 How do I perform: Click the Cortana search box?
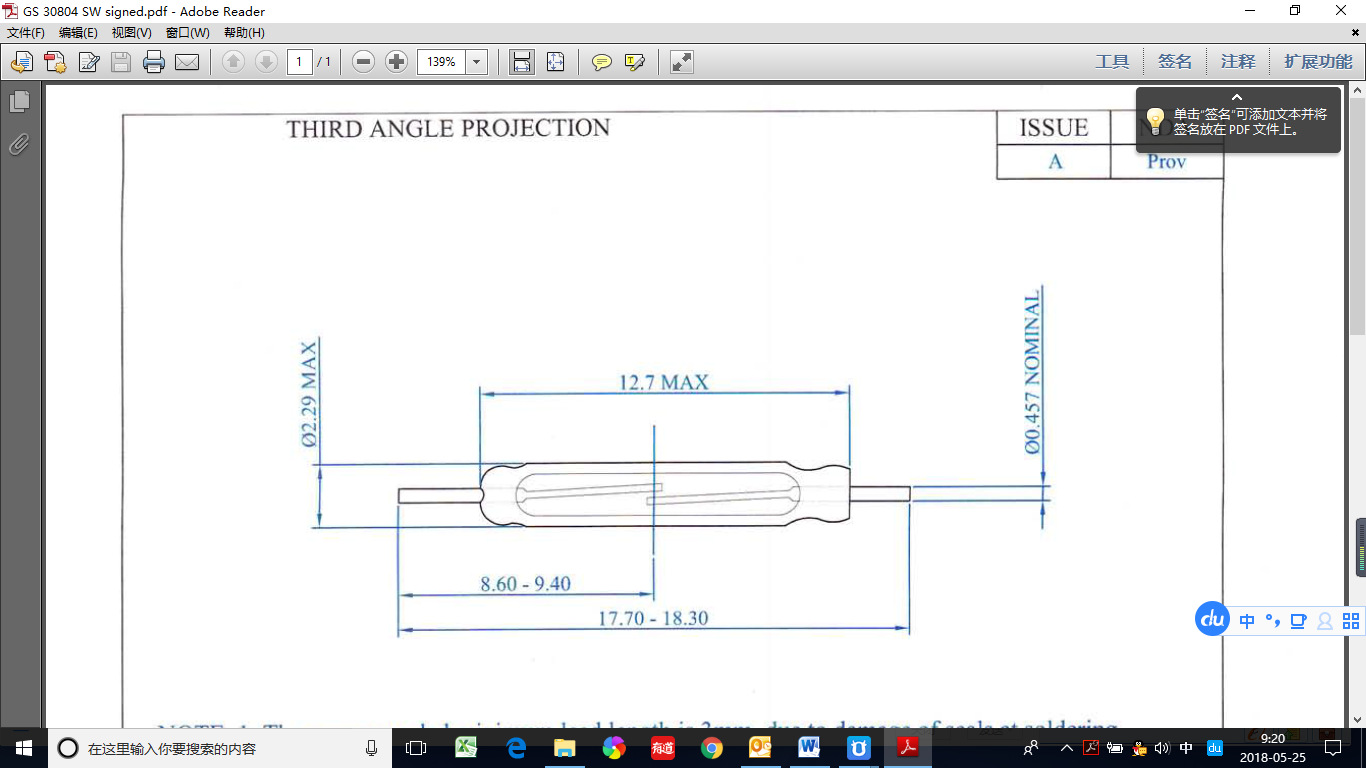(x=220, y=748)
